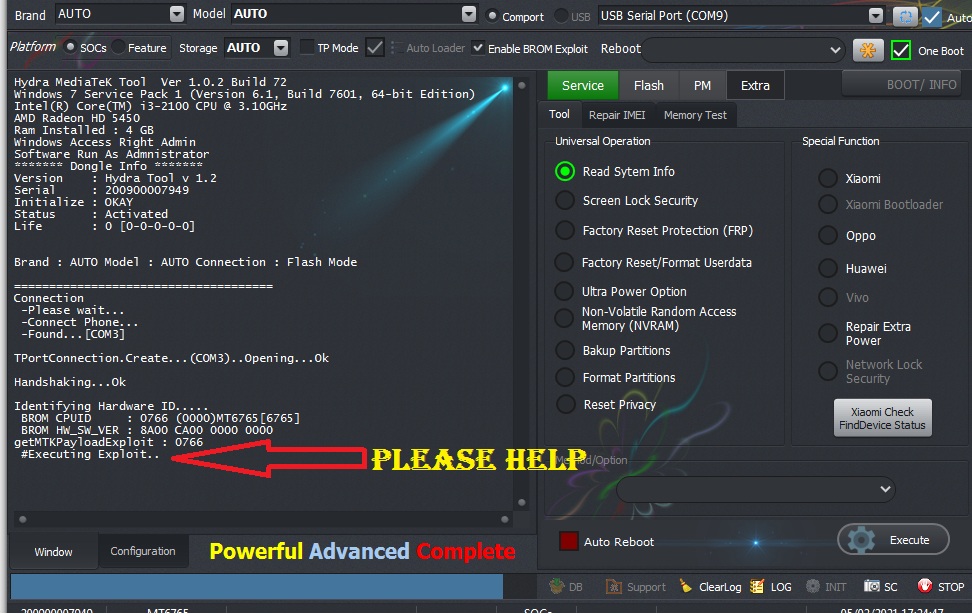This screenshot has height=614, width=972.
Task: Choose the Feature platform option
Action: (118, 47)
